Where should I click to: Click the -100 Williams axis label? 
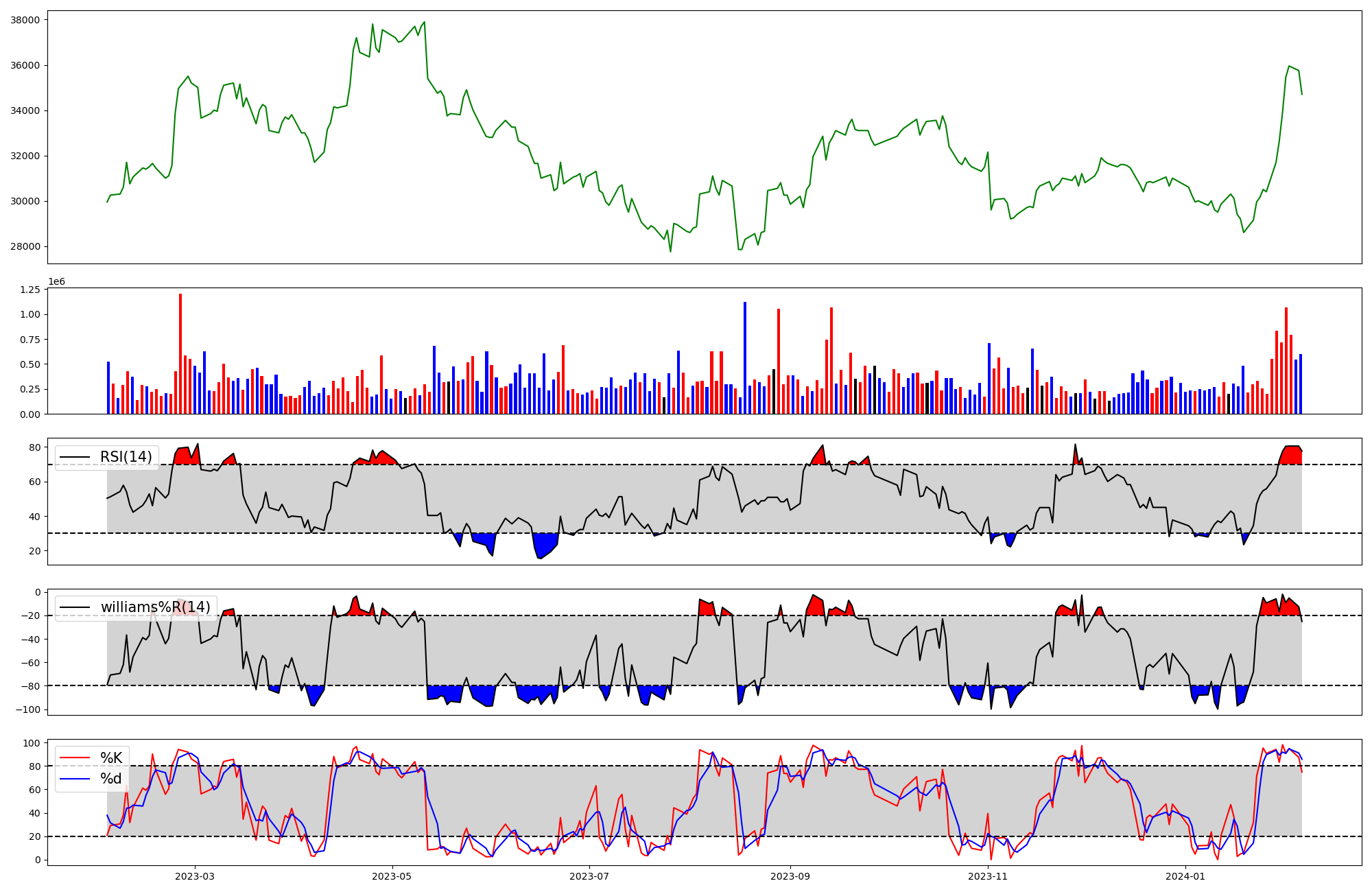click(27, 709)
